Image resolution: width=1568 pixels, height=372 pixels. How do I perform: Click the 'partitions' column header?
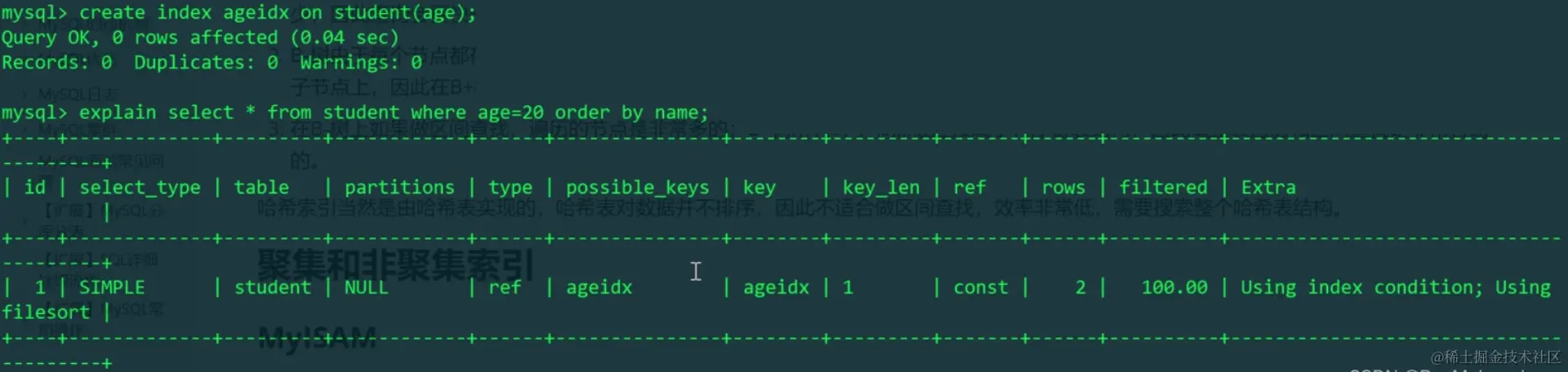click(x=399, y=188)
